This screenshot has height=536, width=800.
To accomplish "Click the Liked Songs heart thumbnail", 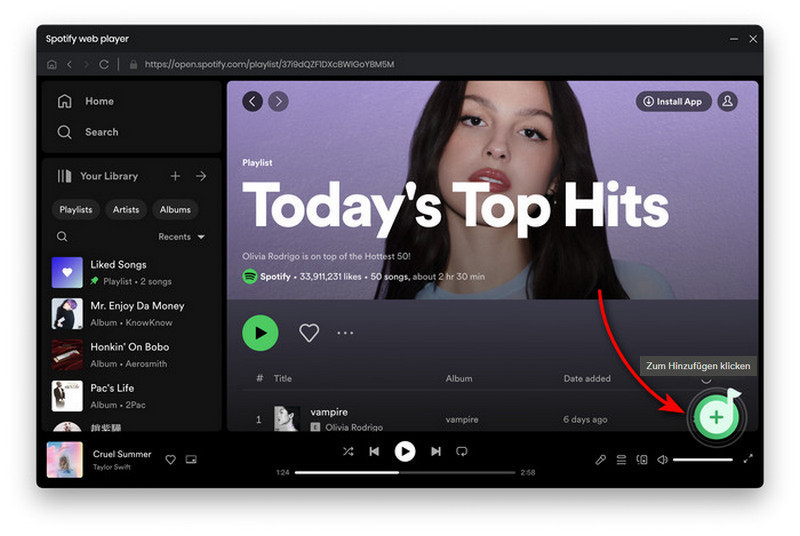I will (67, 273).
